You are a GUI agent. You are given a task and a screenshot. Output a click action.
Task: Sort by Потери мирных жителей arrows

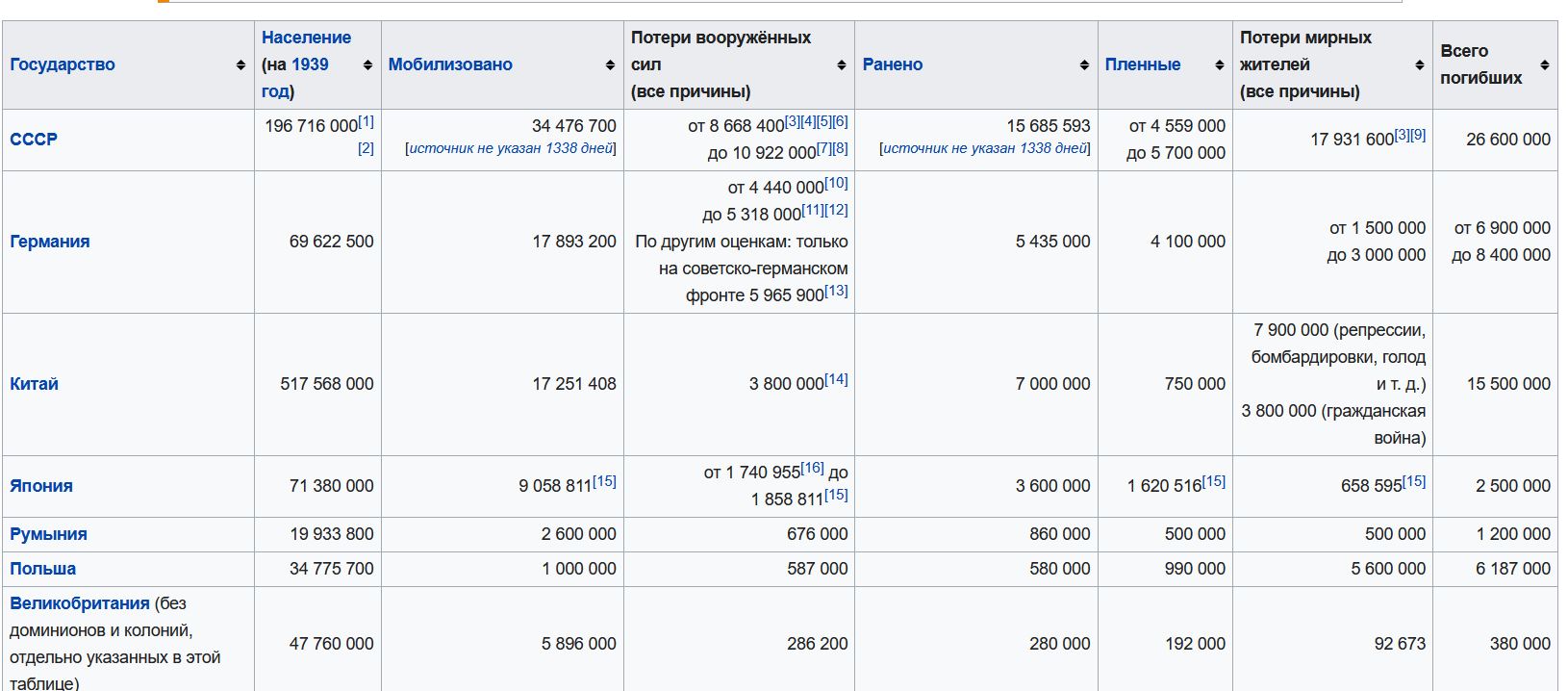click(x=1420, y=65)
